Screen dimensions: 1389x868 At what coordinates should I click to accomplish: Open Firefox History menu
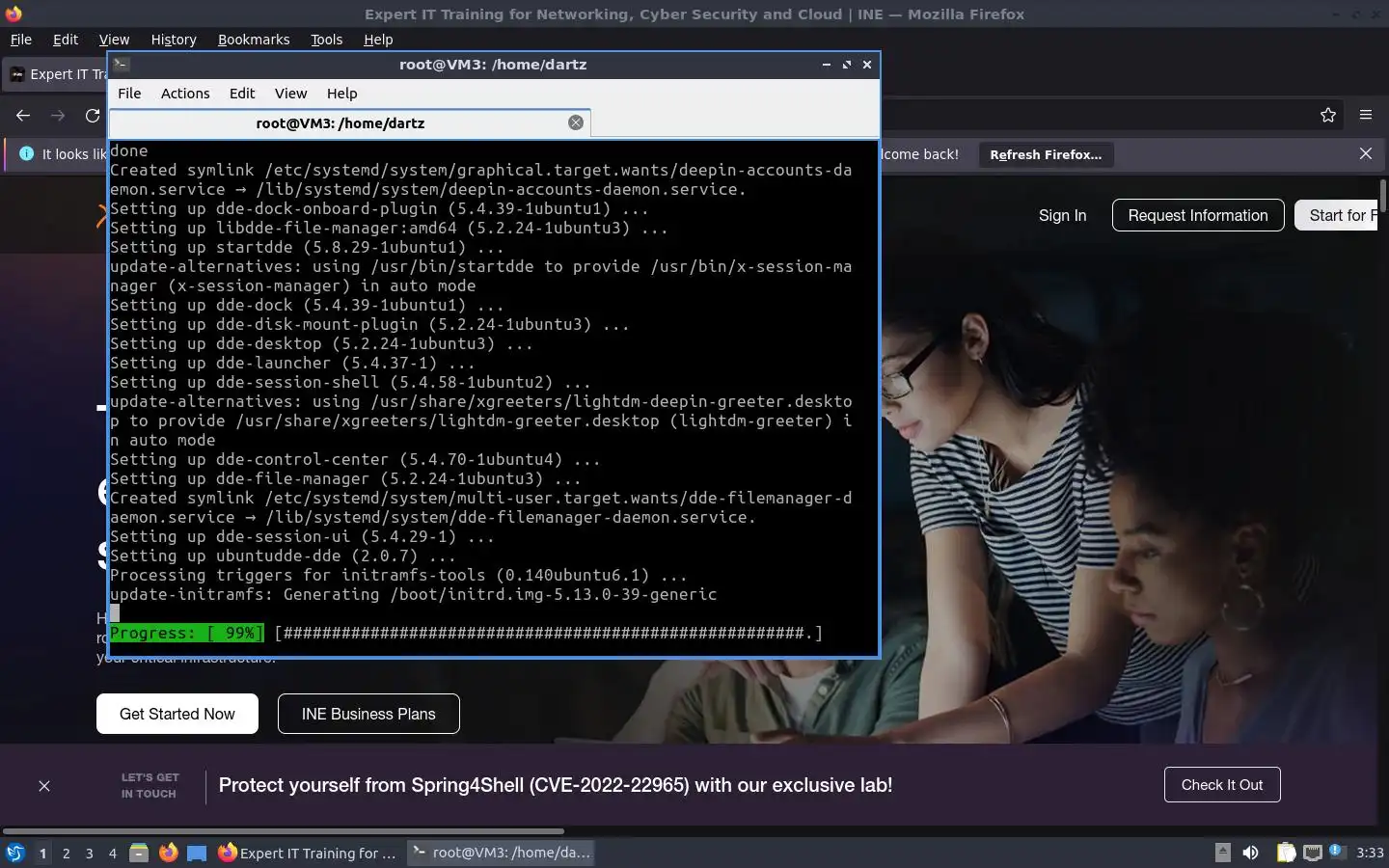coord(174,40)
